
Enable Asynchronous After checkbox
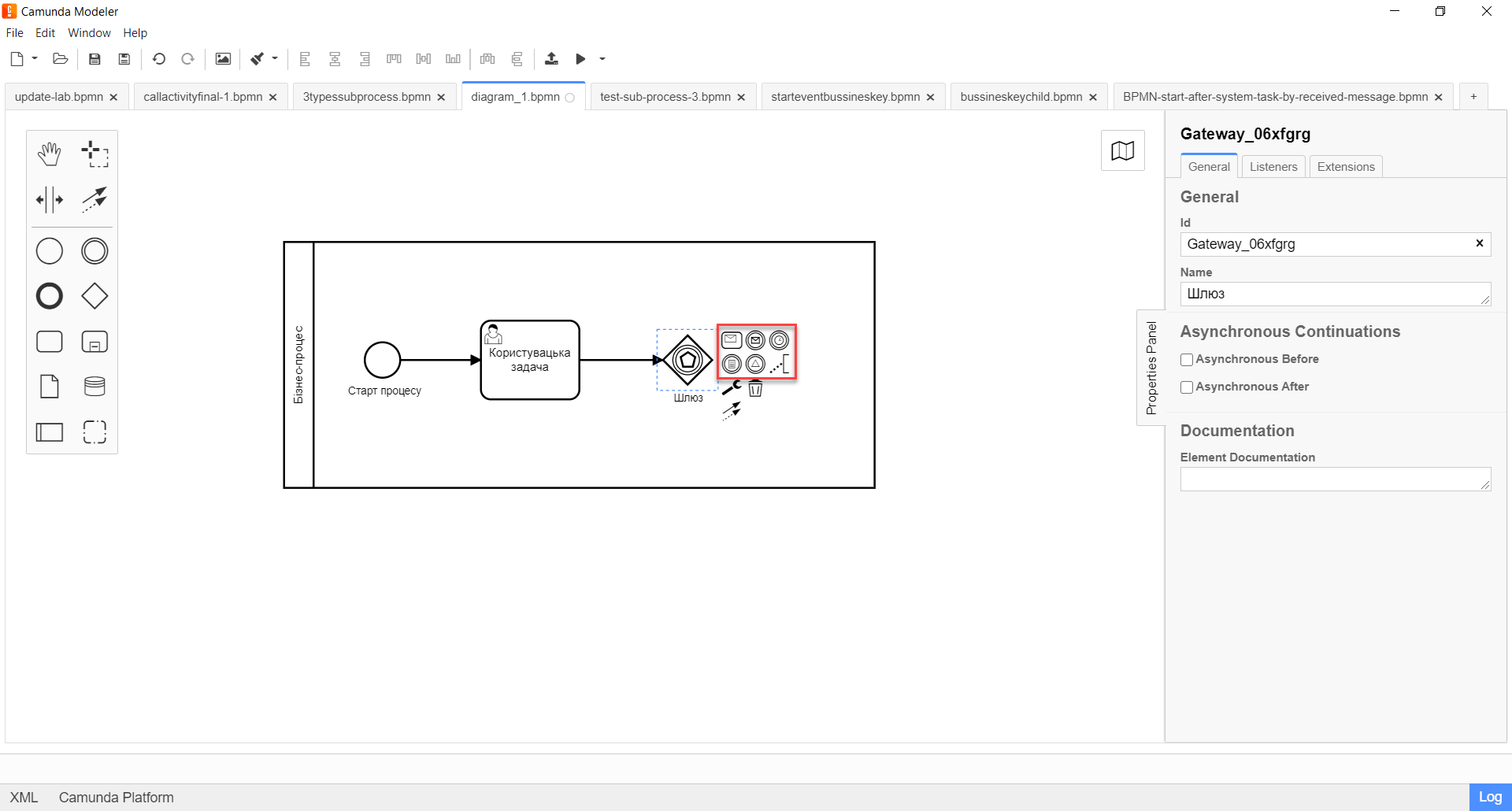click(1187, 387)
